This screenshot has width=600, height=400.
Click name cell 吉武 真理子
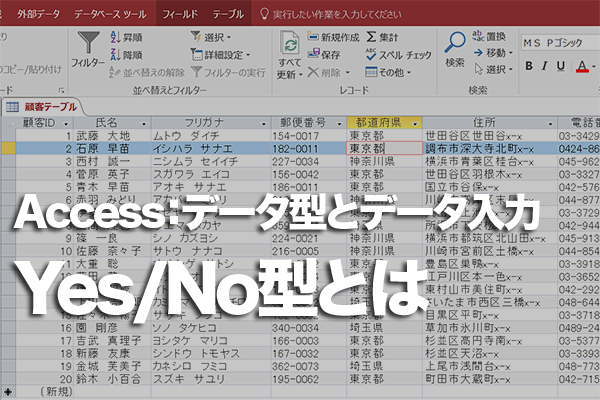(112, 341)
